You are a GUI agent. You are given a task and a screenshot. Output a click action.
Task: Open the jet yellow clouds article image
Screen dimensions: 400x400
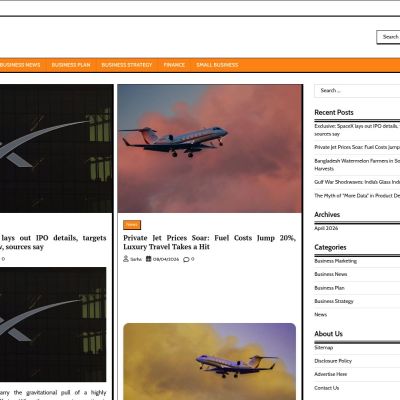(210, 361)
